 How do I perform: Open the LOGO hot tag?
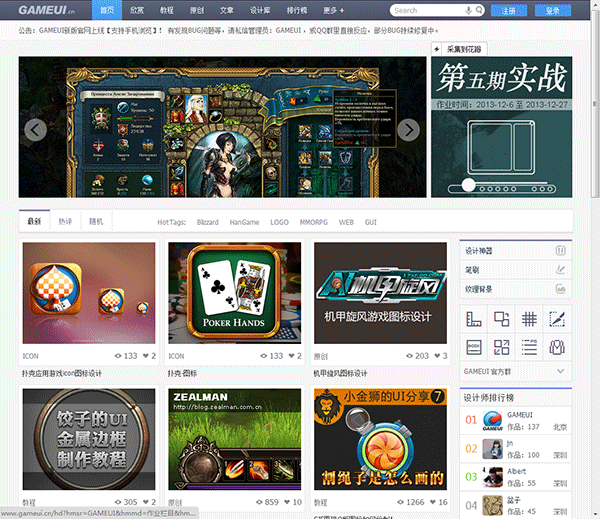(279, 222)
